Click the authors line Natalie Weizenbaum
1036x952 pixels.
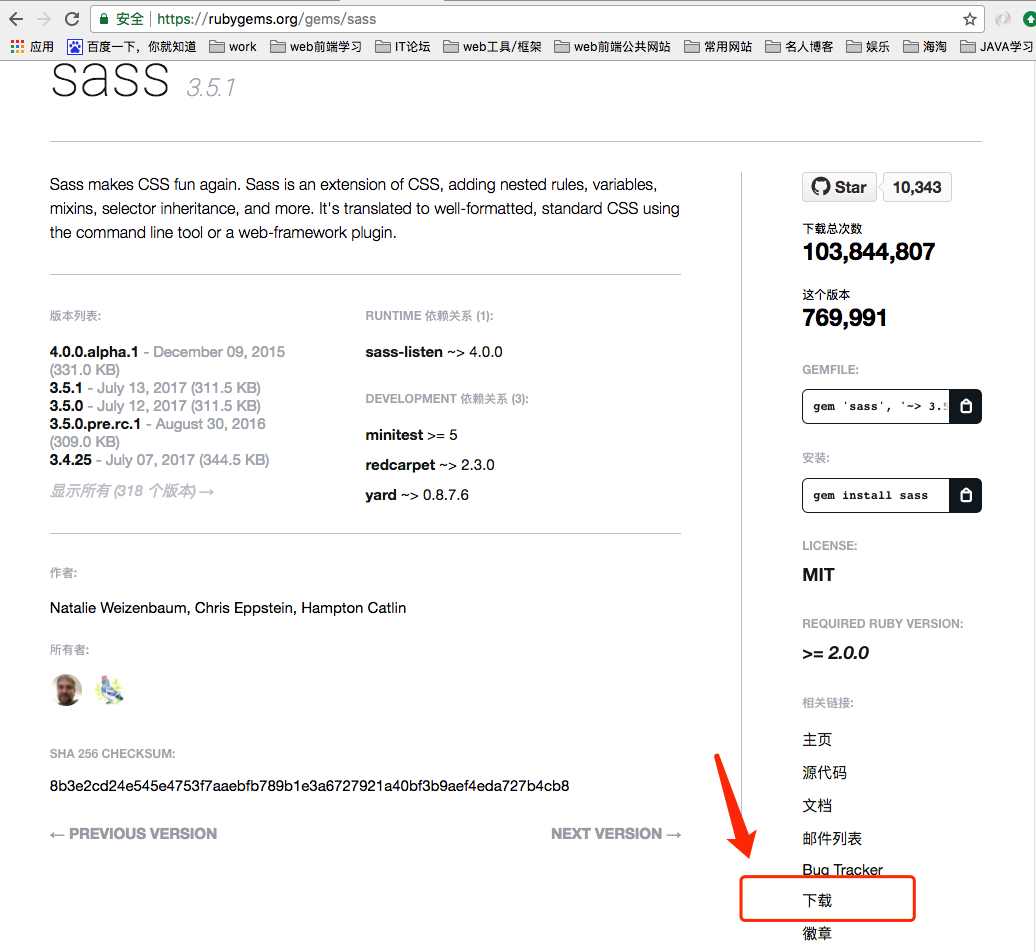tap(228, 608)
